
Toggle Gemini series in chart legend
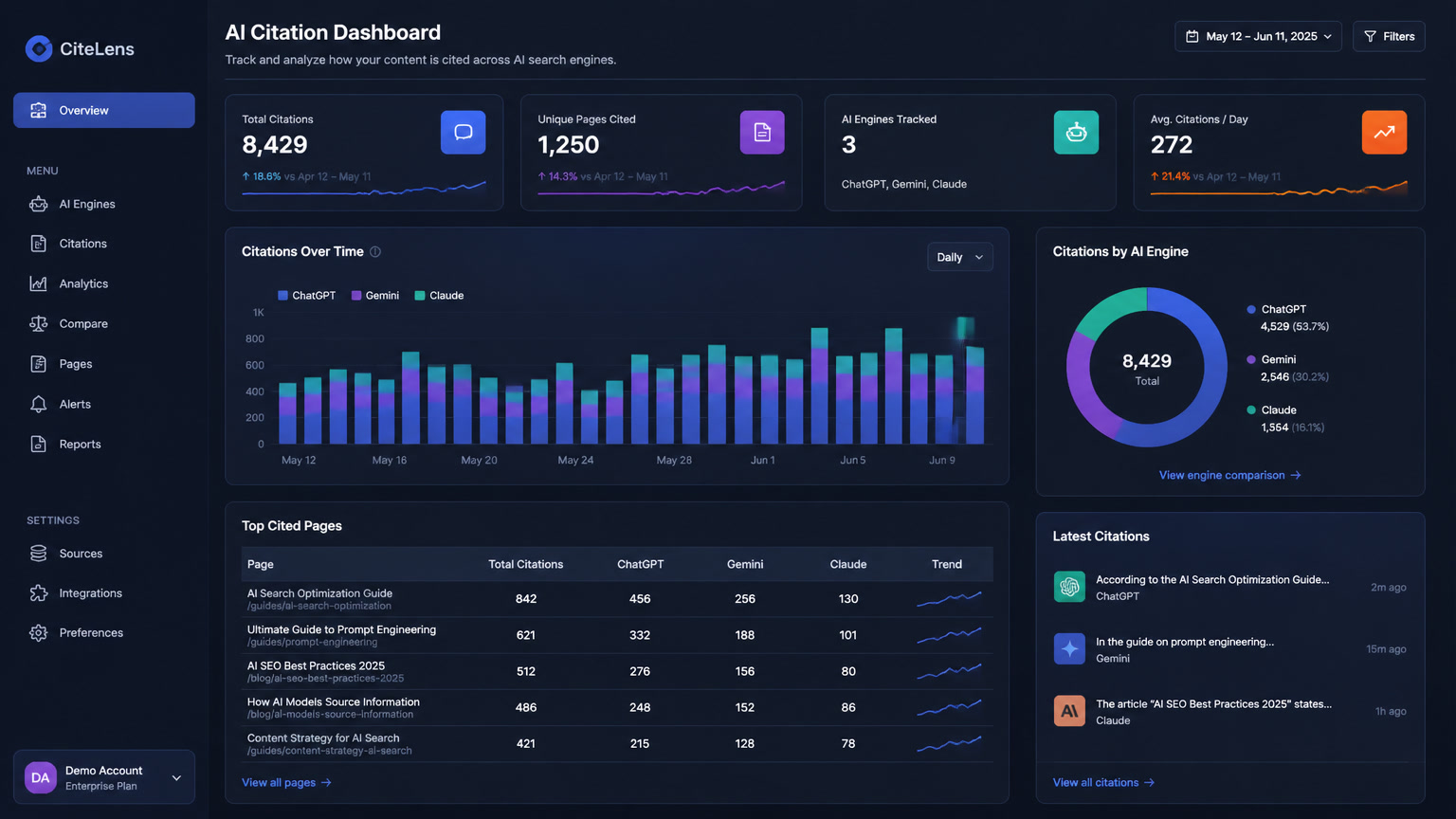point(375,296)
